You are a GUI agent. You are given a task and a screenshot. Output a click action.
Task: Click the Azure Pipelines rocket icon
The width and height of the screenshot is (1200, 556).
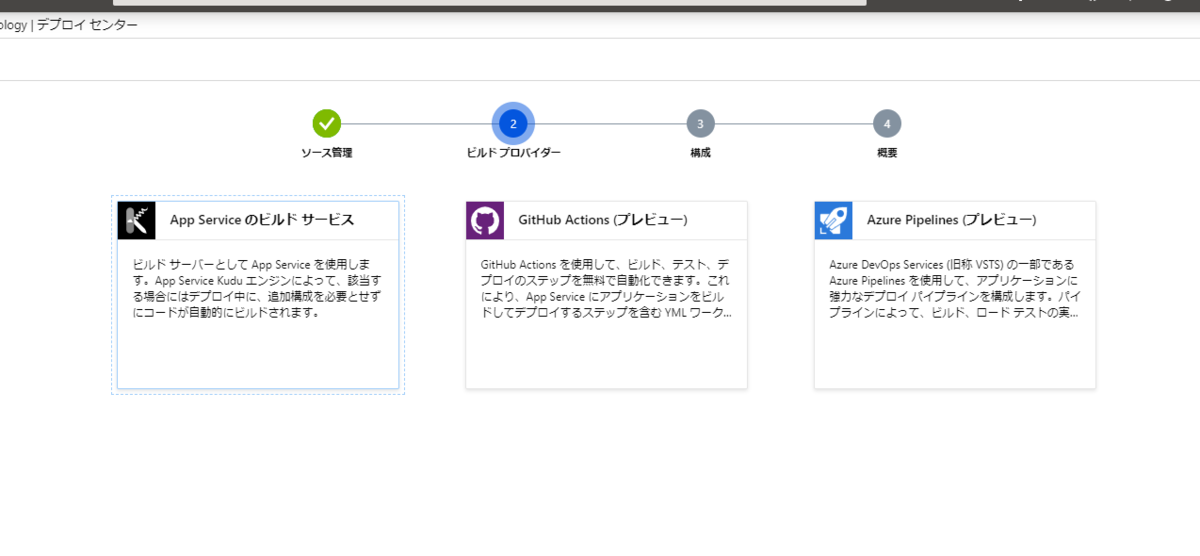point(833,220)
